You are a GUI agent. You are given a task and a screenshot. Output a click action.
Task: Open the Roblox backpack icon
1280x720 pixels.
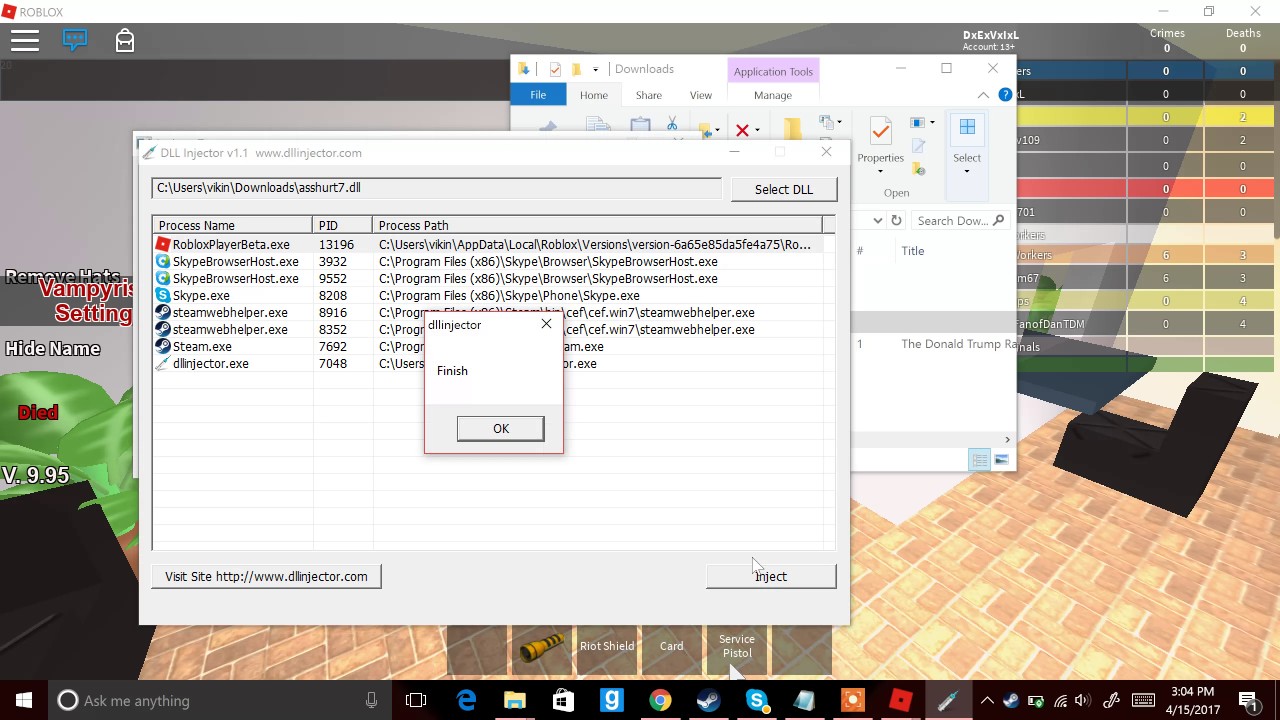(125, 40)
